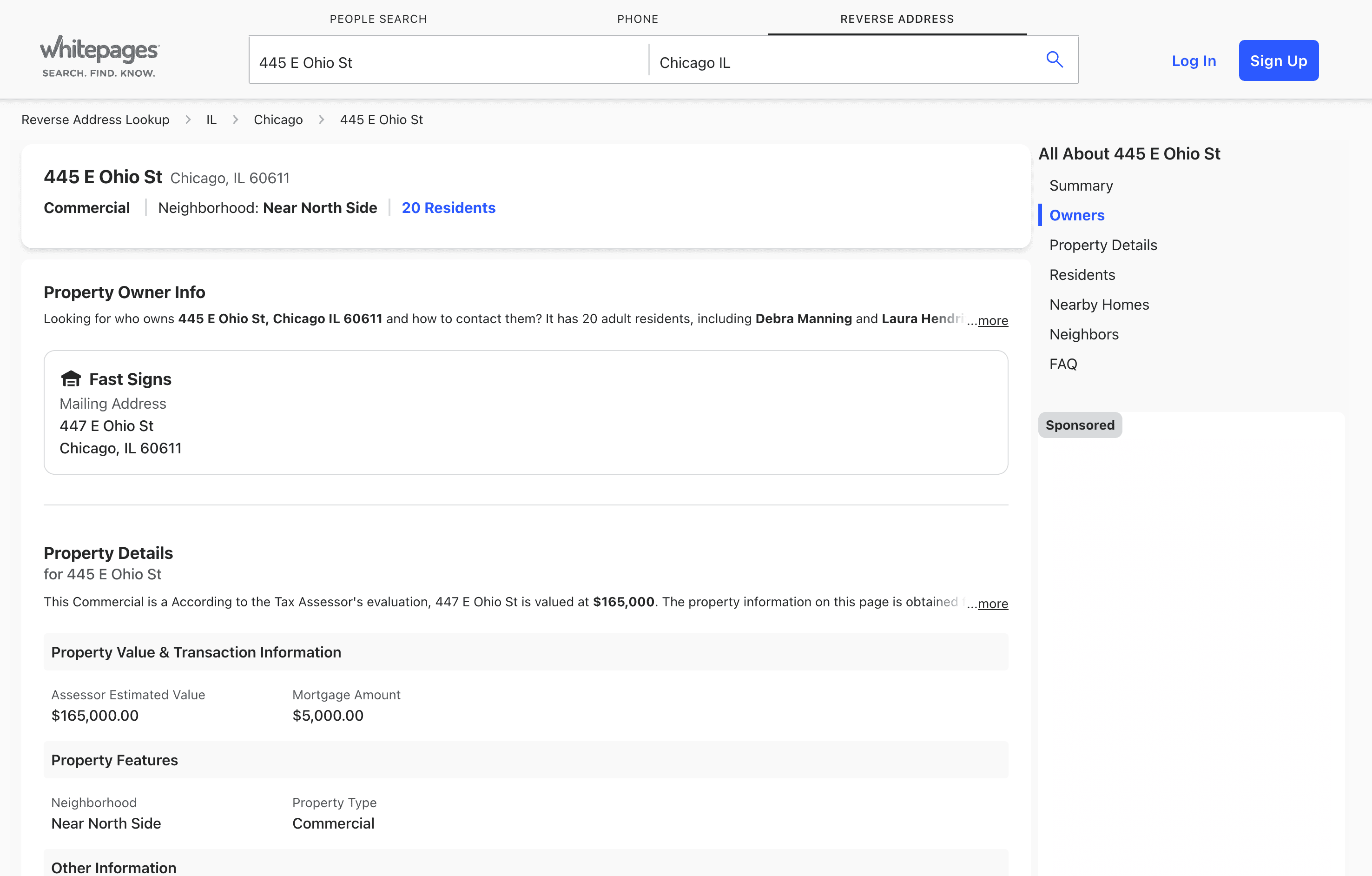The image size is (1372, 876).
Task: Click the Whitepages logo
Action: [100, 56]
